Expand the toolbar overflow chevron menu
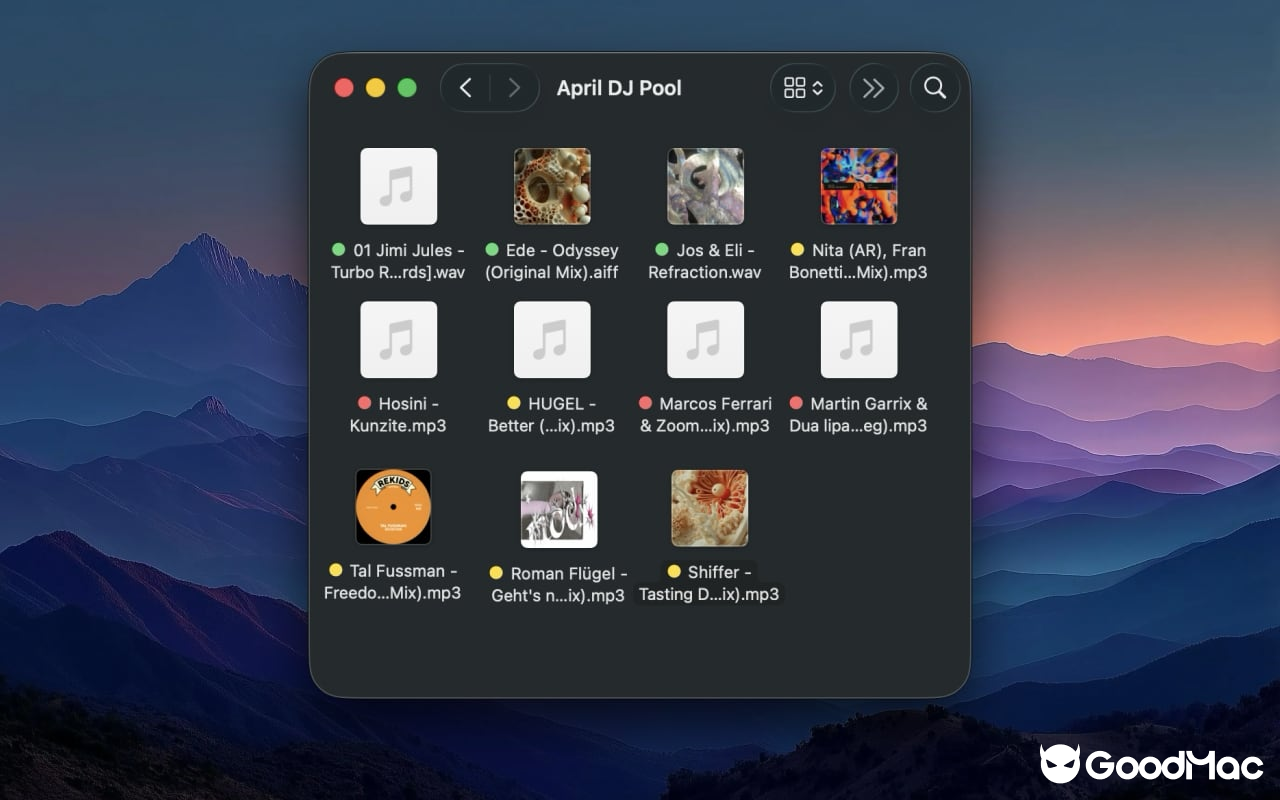This screenshot has width=1280, height=800. [x=873, y=88]
